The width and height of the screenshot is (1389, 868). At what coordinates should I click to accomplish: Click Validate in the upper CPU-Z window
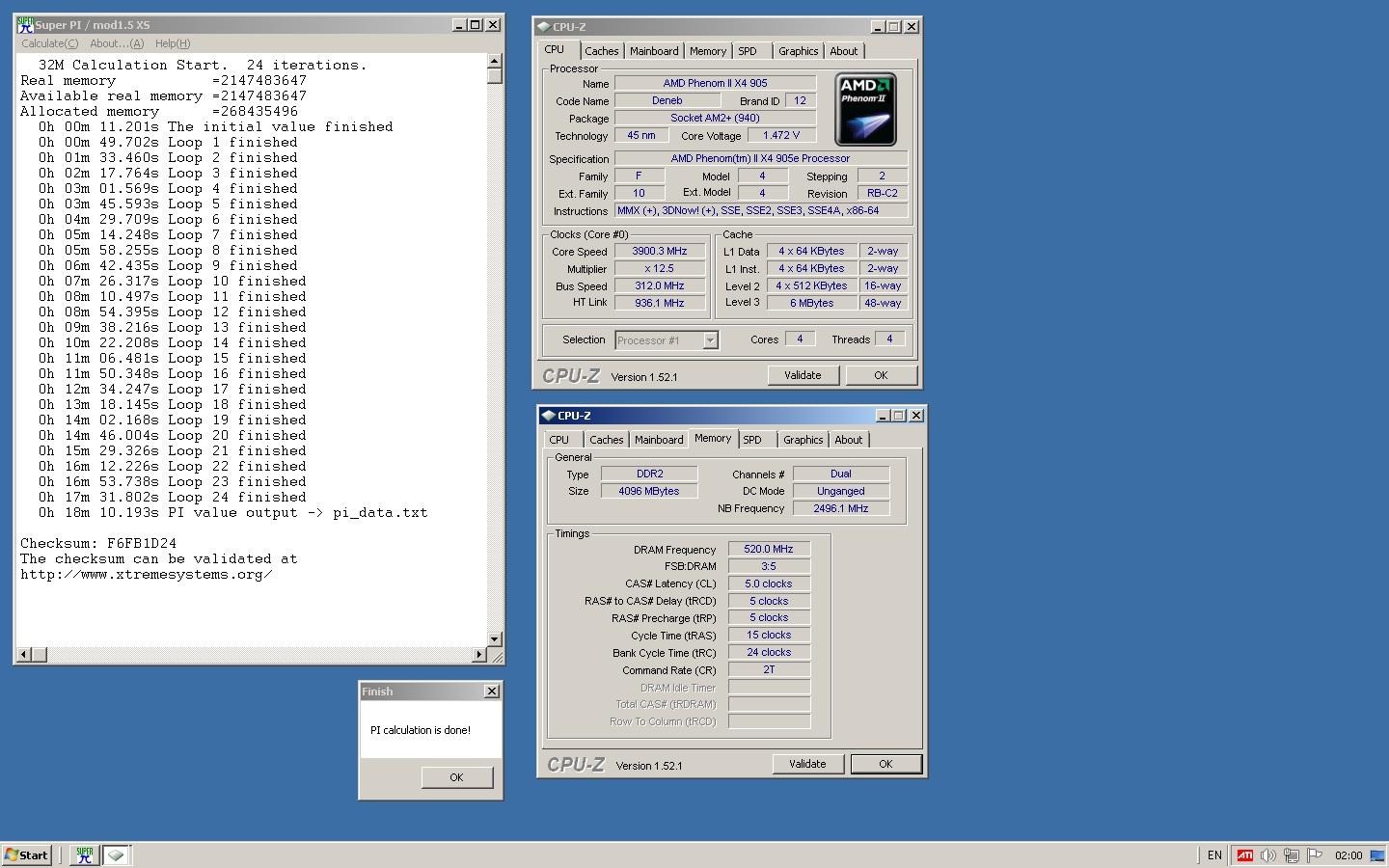[x=803, y=375]
